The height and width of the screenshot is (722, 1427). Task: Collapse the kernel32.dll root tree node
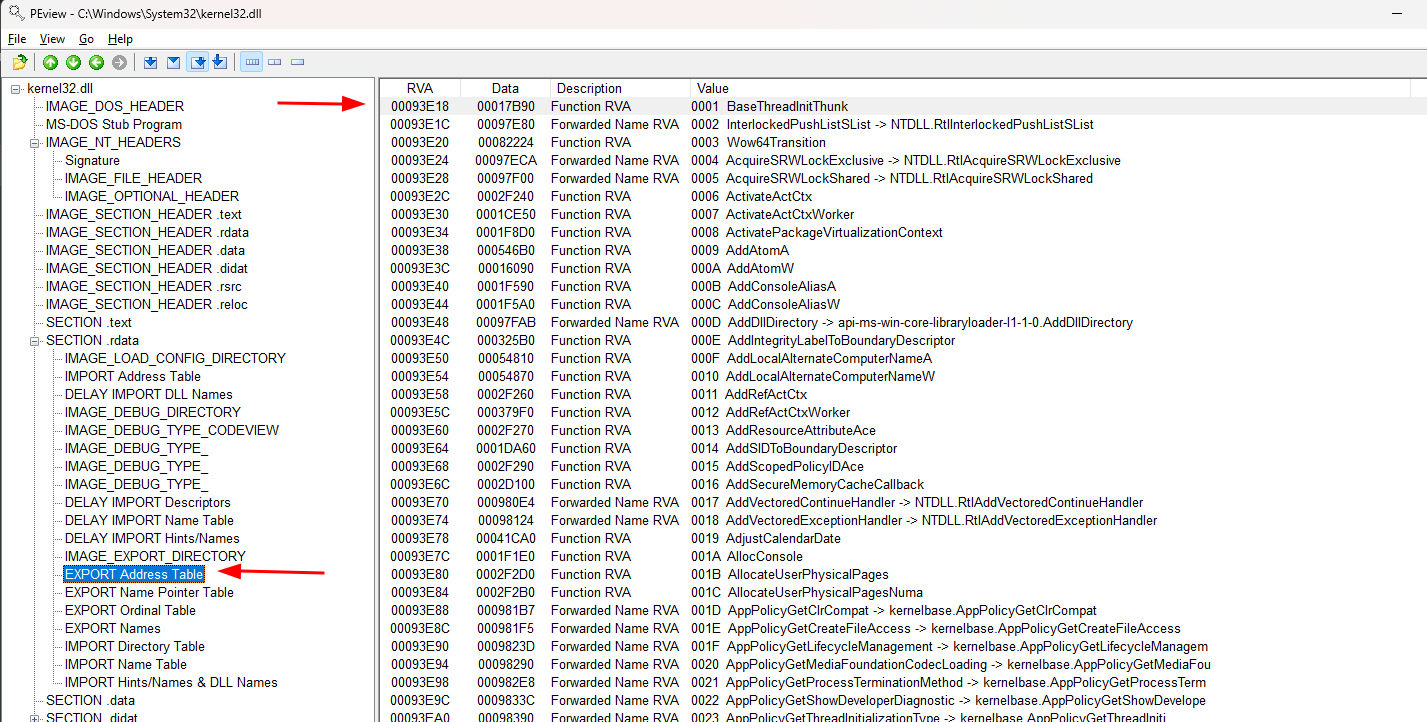click(x=14, y=88)
